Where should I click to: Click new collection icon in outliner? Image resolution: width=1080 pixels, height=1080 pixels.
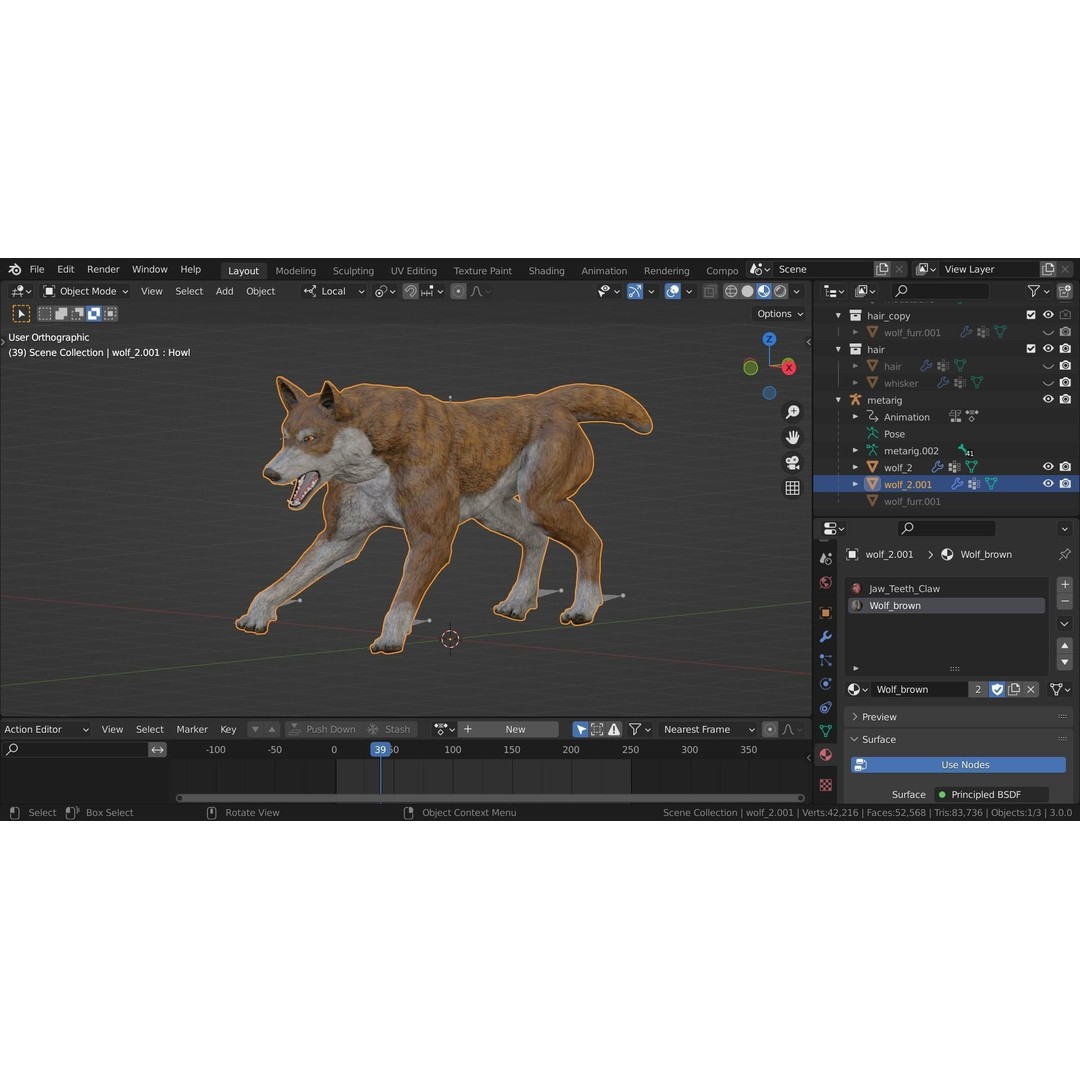1065,291
